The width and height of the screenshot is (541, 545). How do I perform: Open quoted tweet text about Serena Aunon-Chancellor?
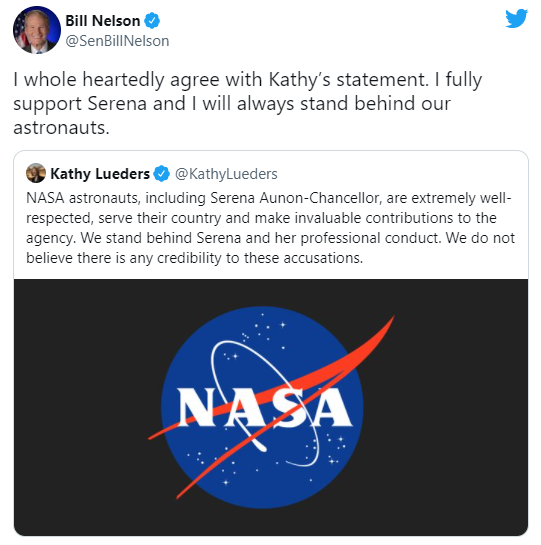click(270, 228)
